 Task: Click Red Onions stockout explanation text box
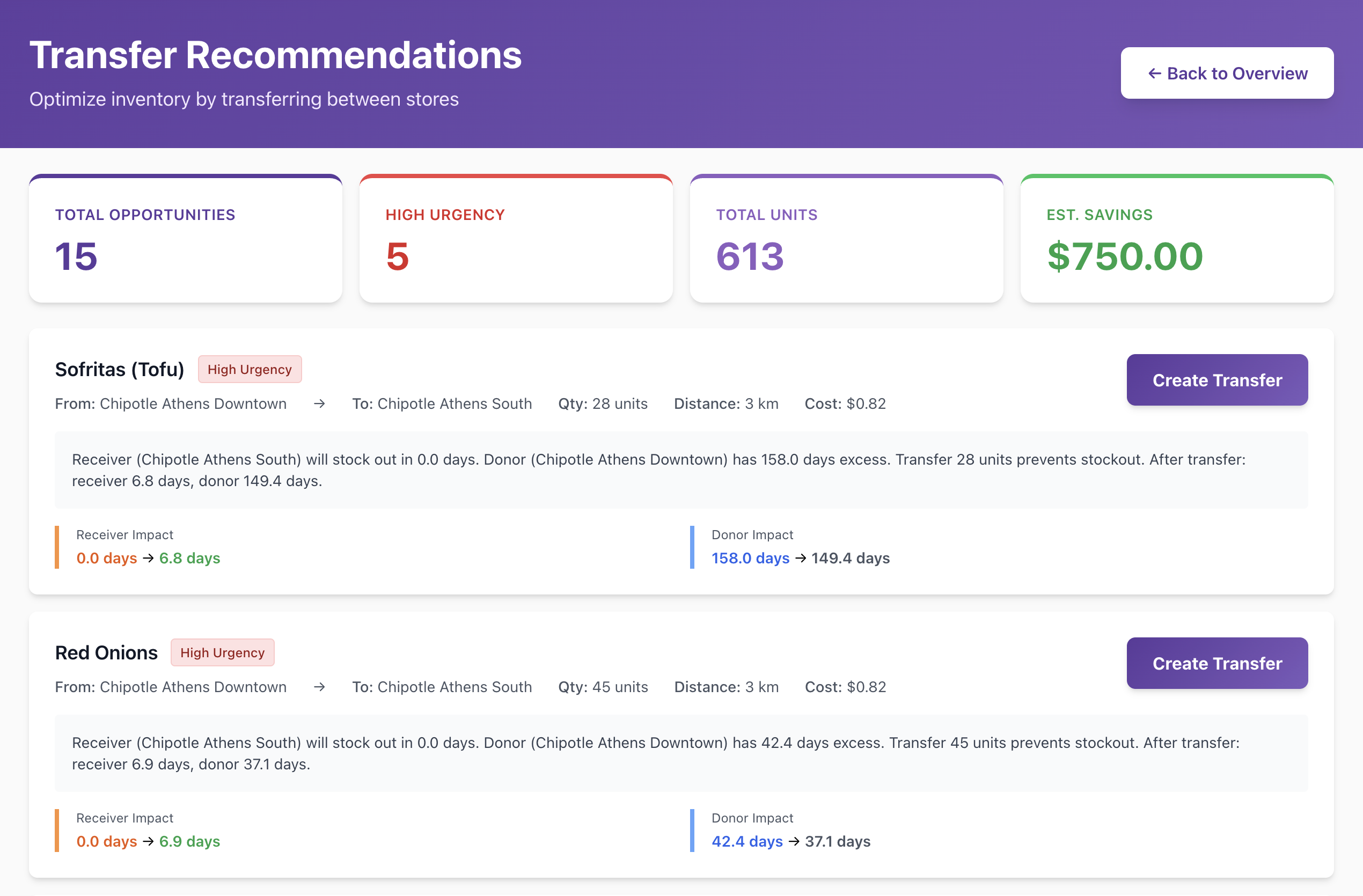(x=680, y=753)
